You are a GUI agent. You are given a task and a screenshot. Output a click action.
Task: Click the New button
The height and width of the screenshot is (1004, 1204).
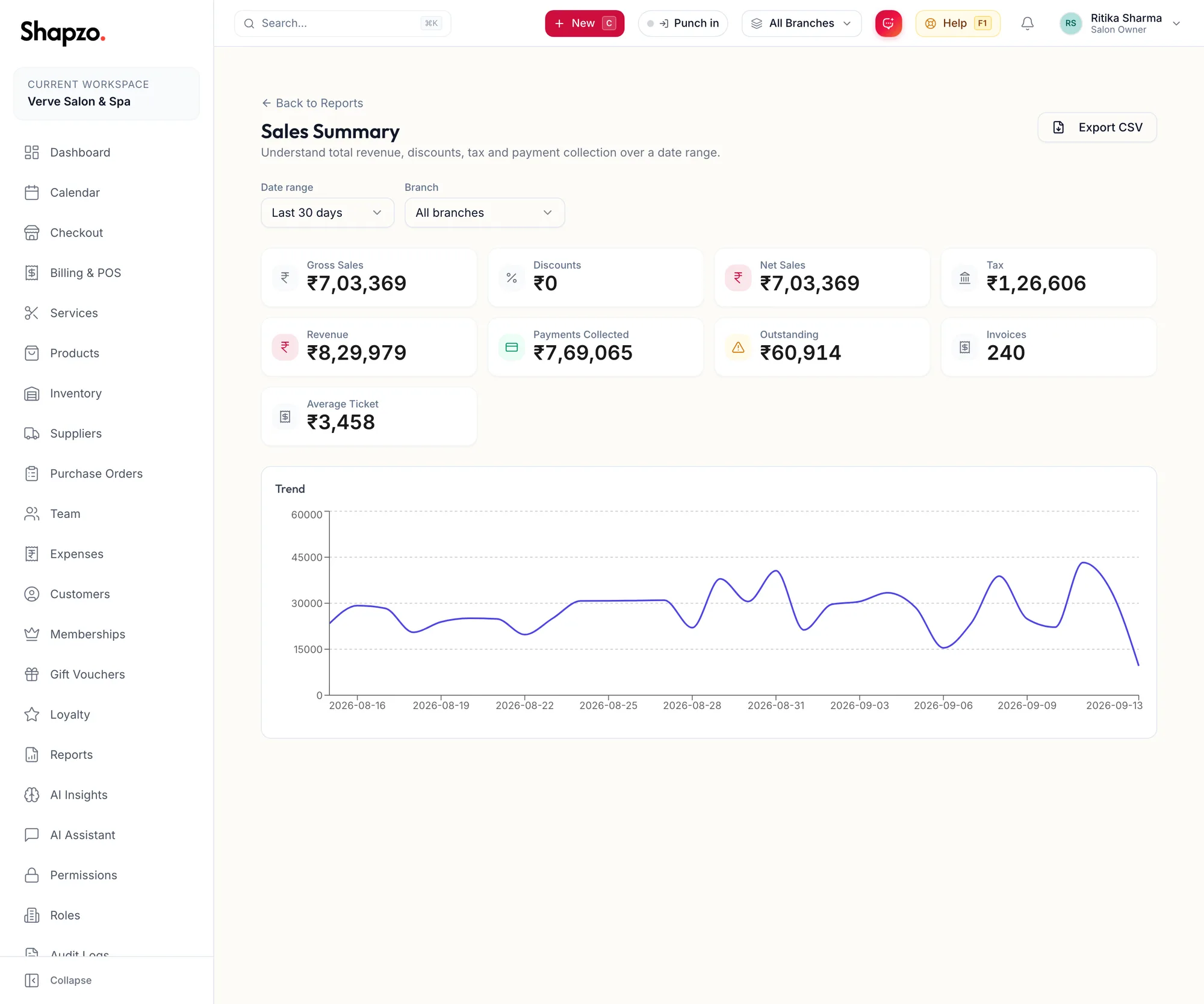coord(585,23)
